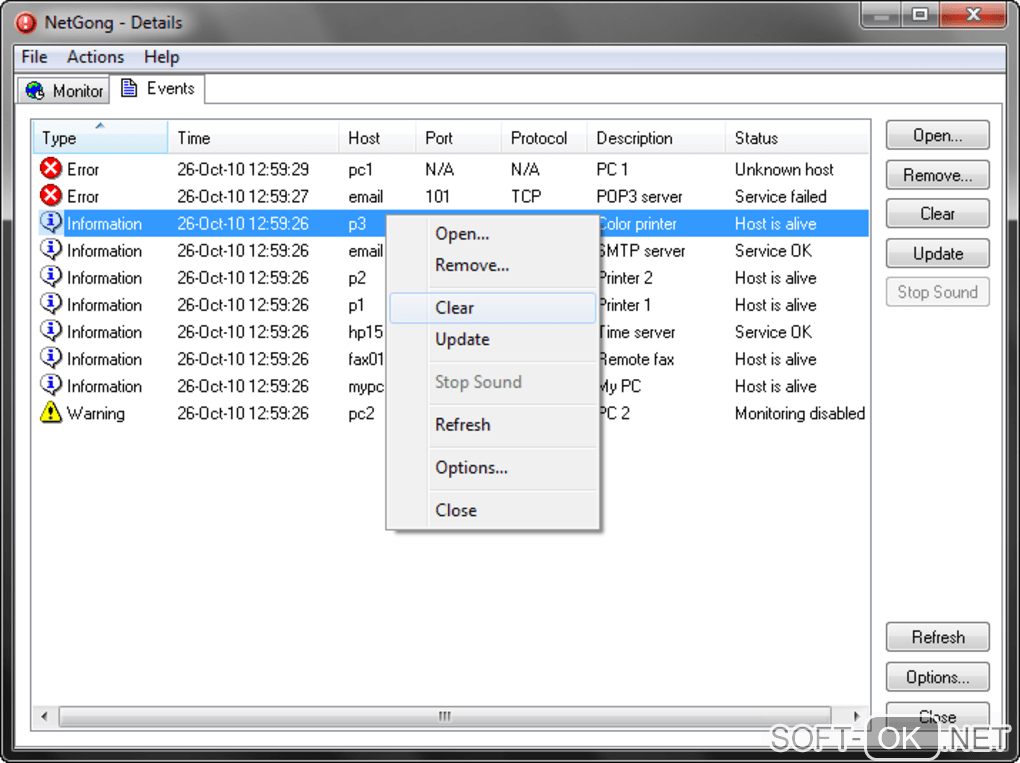This screenshot has width=1020, height=763.
Task: Click the Refresh button on right panel
Action: point(937,637)
